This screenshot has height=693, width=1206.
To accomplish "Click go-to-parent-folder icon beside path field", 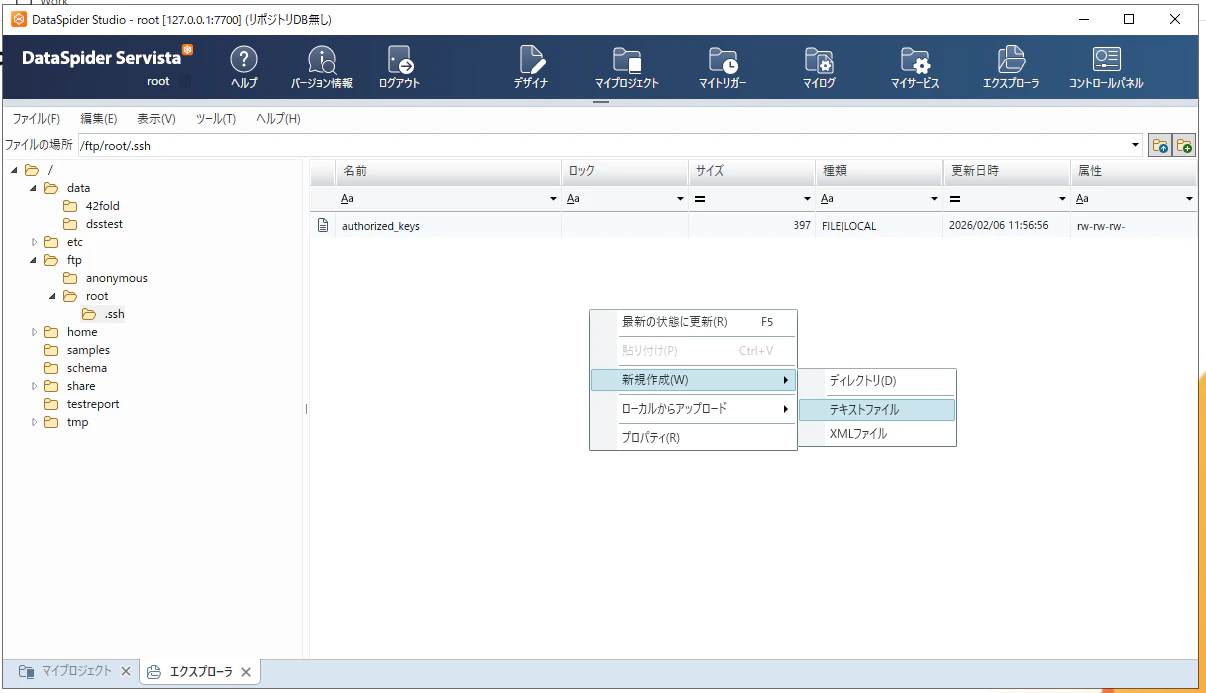I will [1160, 146].
